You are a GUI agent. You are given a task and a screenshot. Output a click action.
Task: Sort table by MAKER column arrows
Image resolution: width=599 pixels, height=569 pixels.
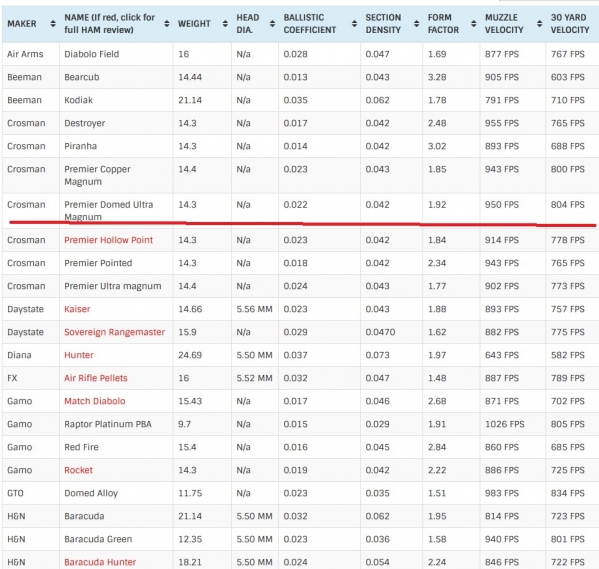click(x=53, y=24)
